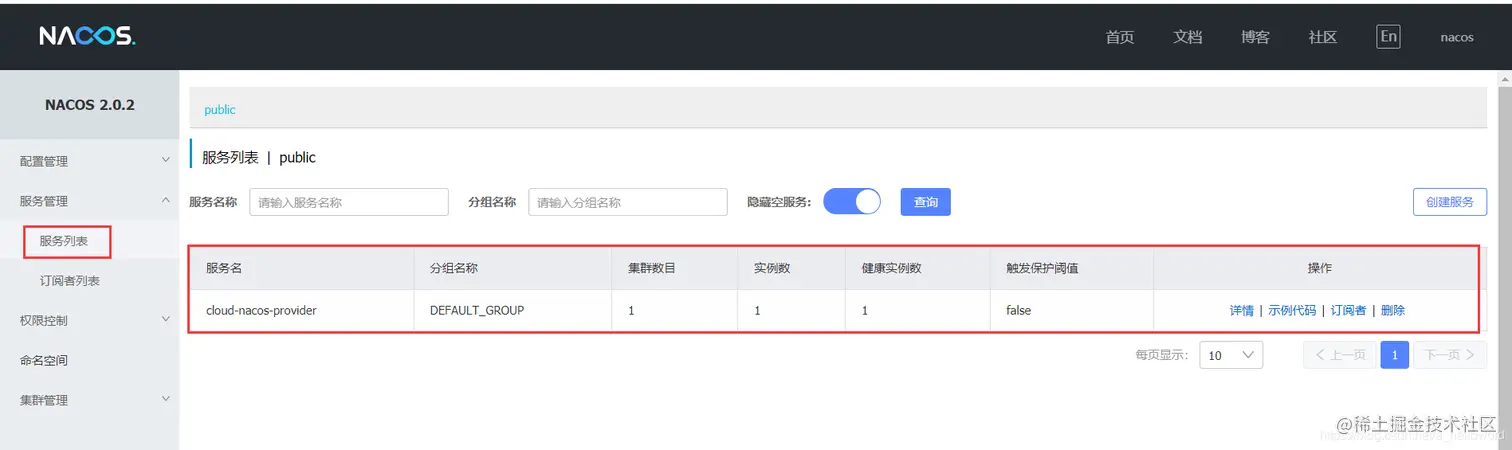Screen dimensions: 1512x450
Task: Open the page size dropdown showing 10
Action: [1231, 355]
